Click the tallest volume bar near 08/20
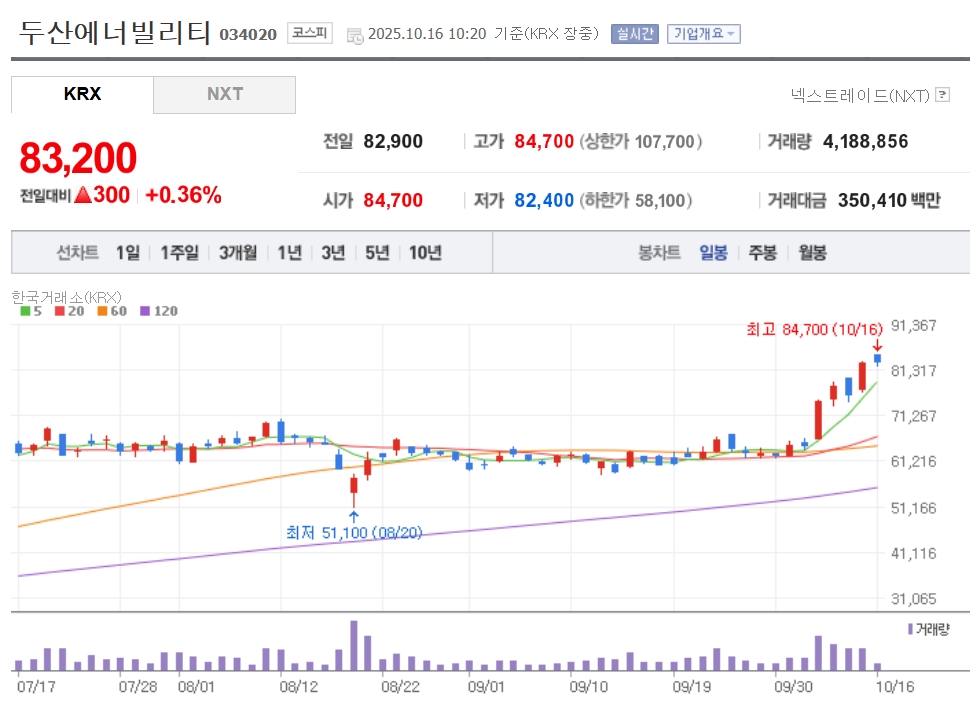Viewport: 970px width, 720px height. (354, 646)
